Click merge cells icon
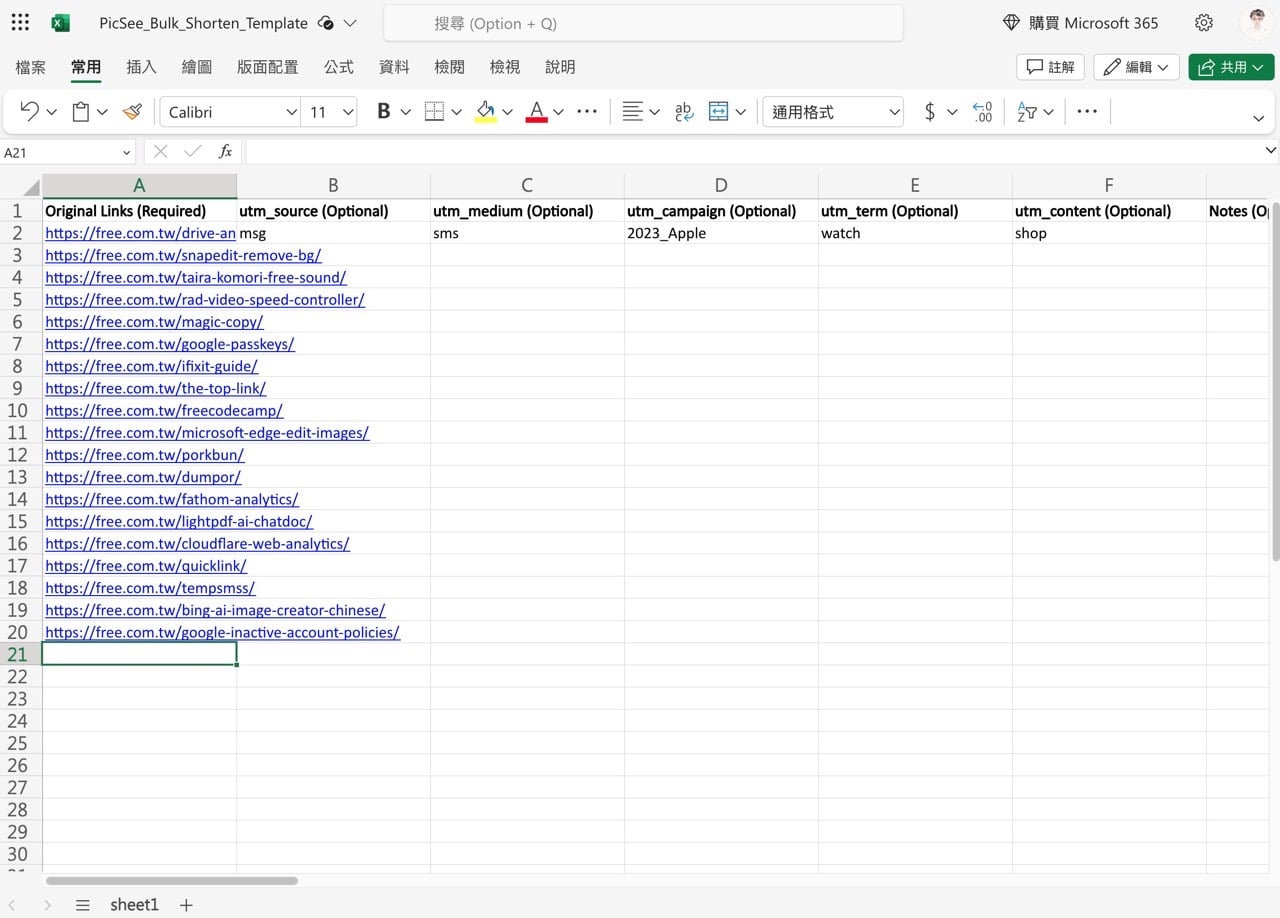 click(718, 112)
